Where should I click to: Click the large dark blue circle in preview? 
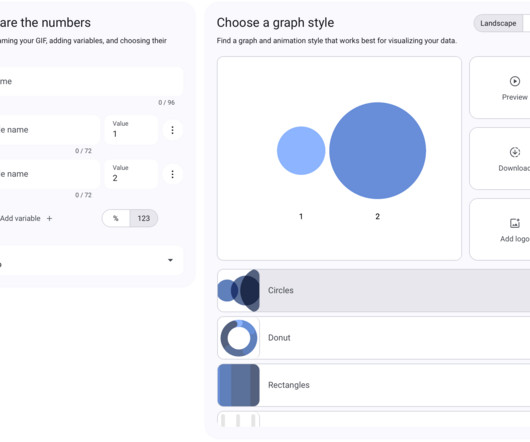378,151
